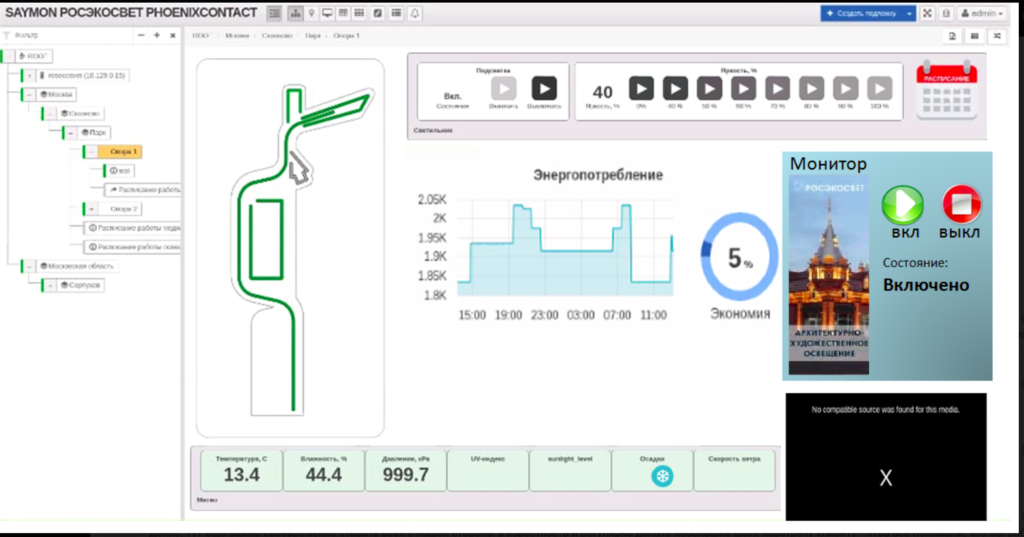Click the Включить lighting play button

pyautogui.click(x=504, y=89)
